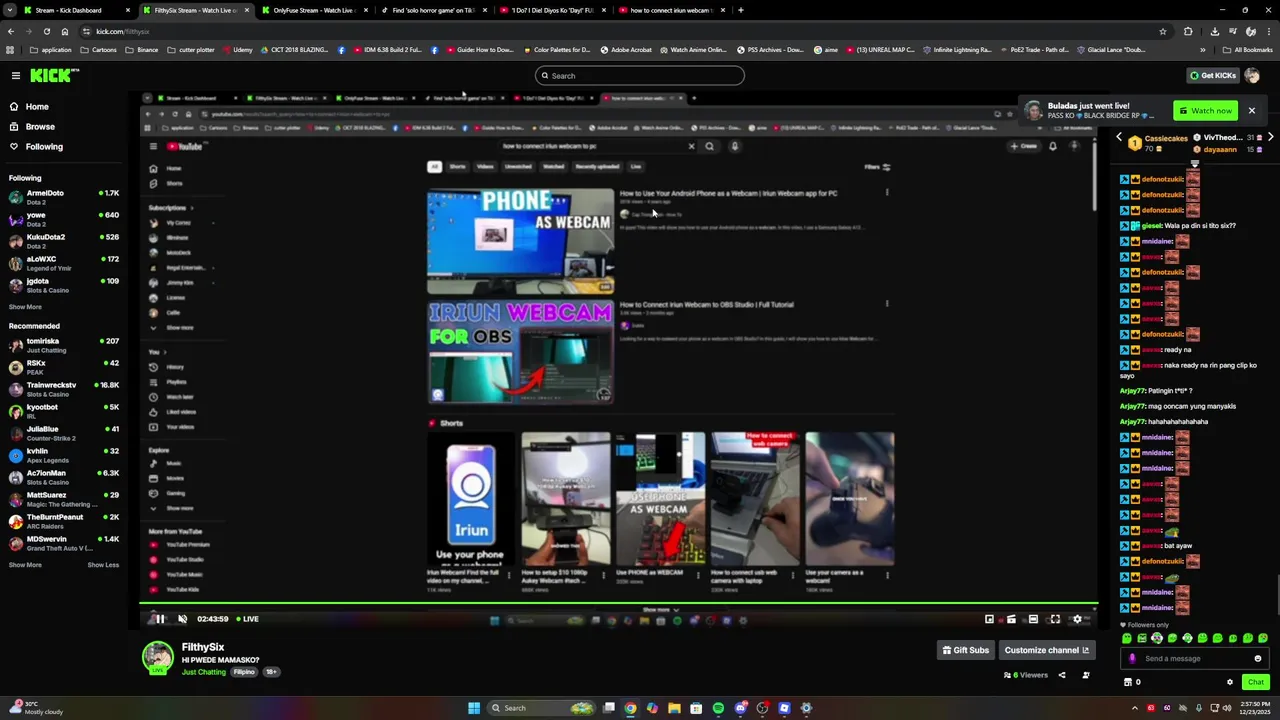Share the stream via share icon

coord(1062,675)
